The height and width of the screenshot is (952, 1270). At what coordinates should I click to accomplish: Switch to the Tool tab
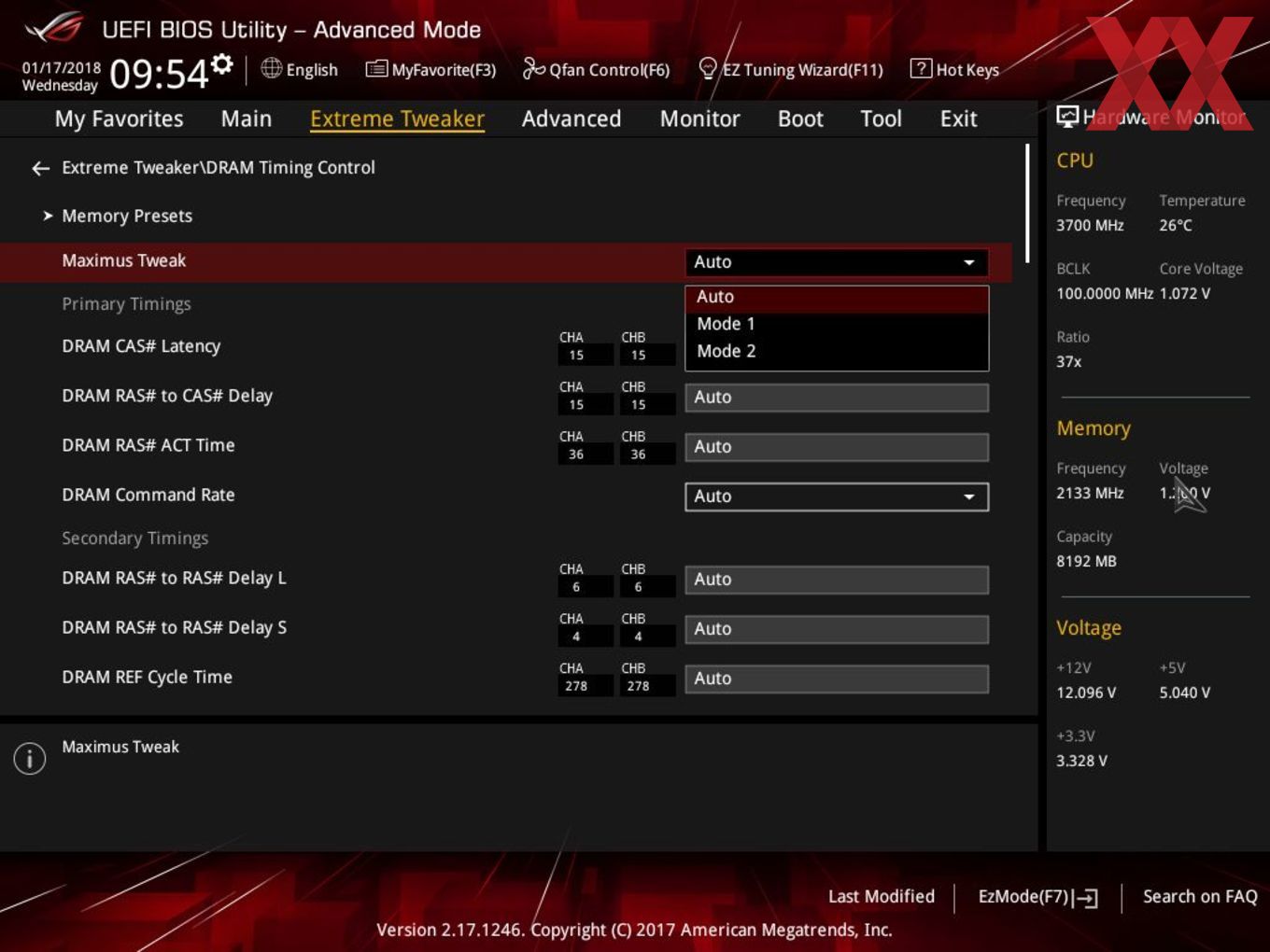[x=881, y=119]
